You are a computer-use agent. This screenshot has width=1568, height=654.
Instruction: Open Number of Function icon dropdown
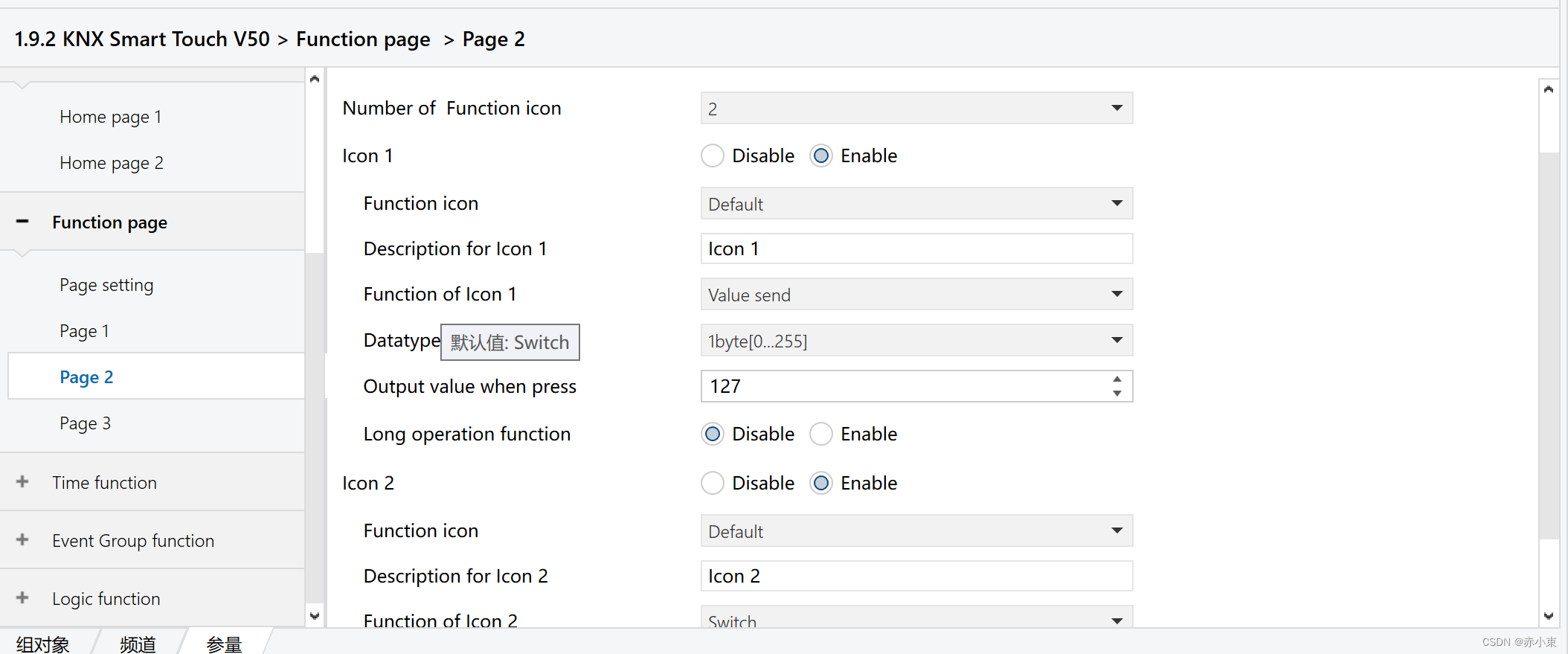click(x=916, y=109)
